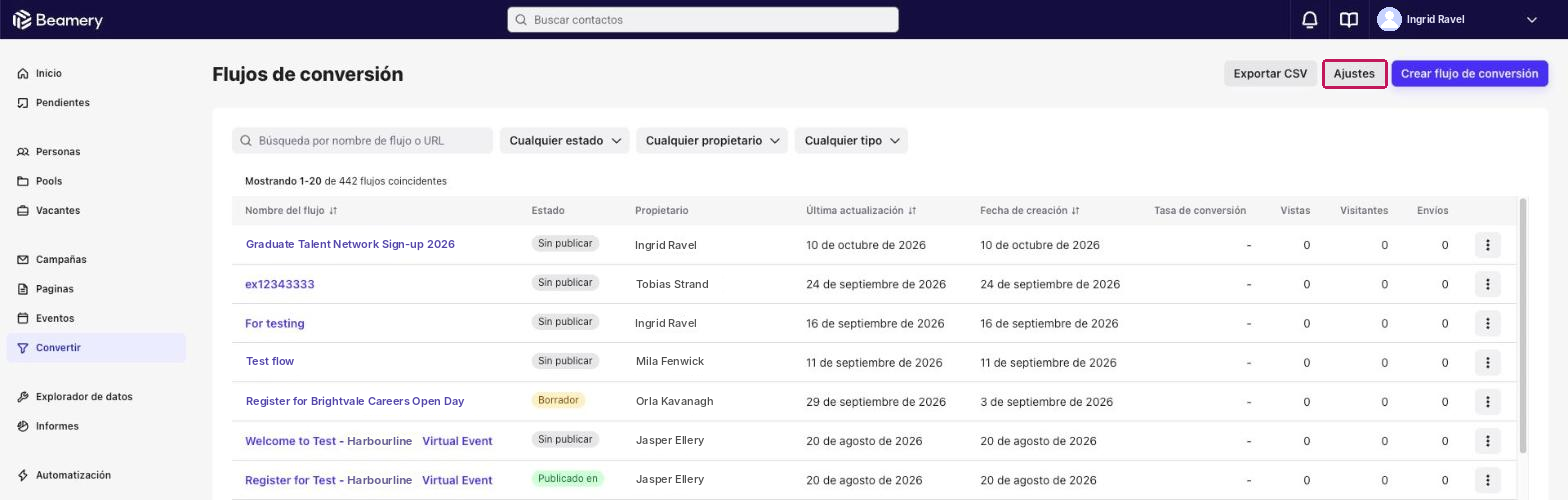The height and width of the screenshot is (500, 1568).
Task: Click owner Tobias Strand cell
Action: (x=672, y=284)
